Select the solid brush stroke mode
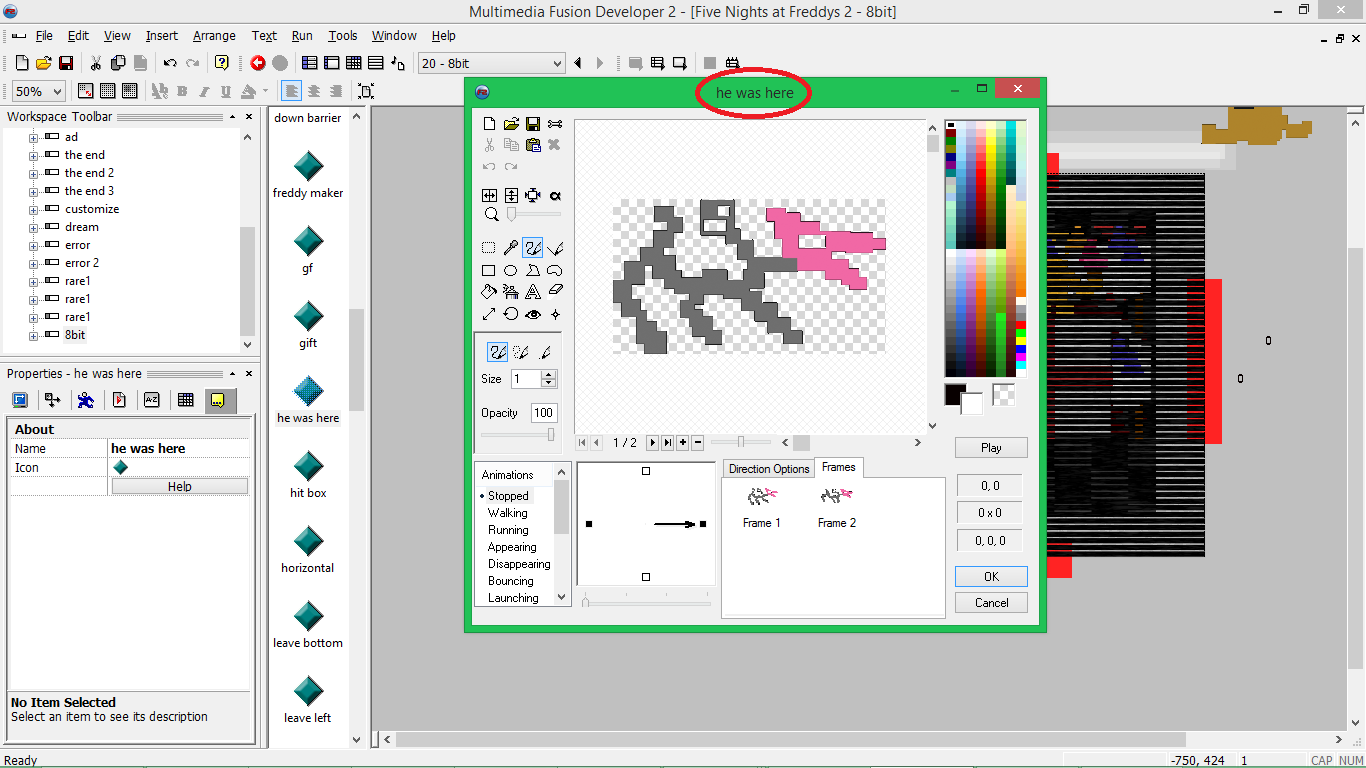 pyautogui.click(x=497, y=352)
